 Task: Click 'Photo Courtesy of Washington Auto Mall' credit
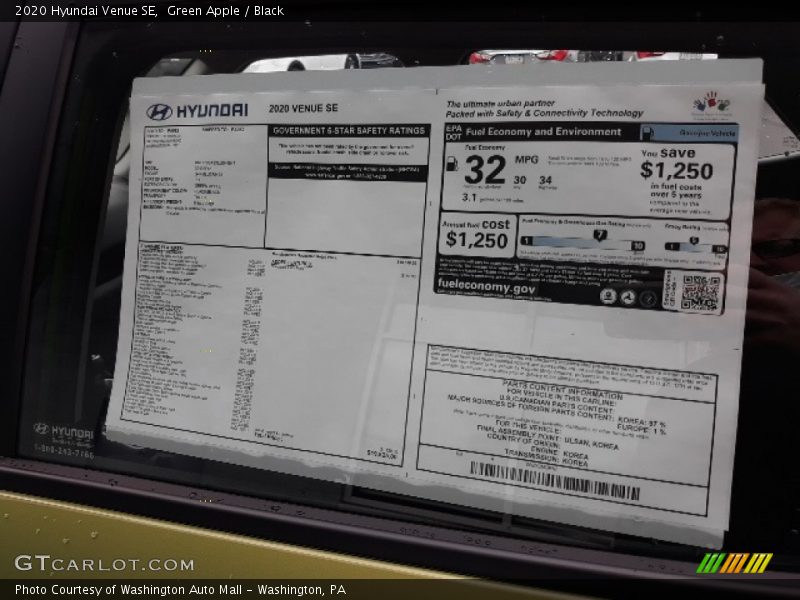click(x=129, y=590)
